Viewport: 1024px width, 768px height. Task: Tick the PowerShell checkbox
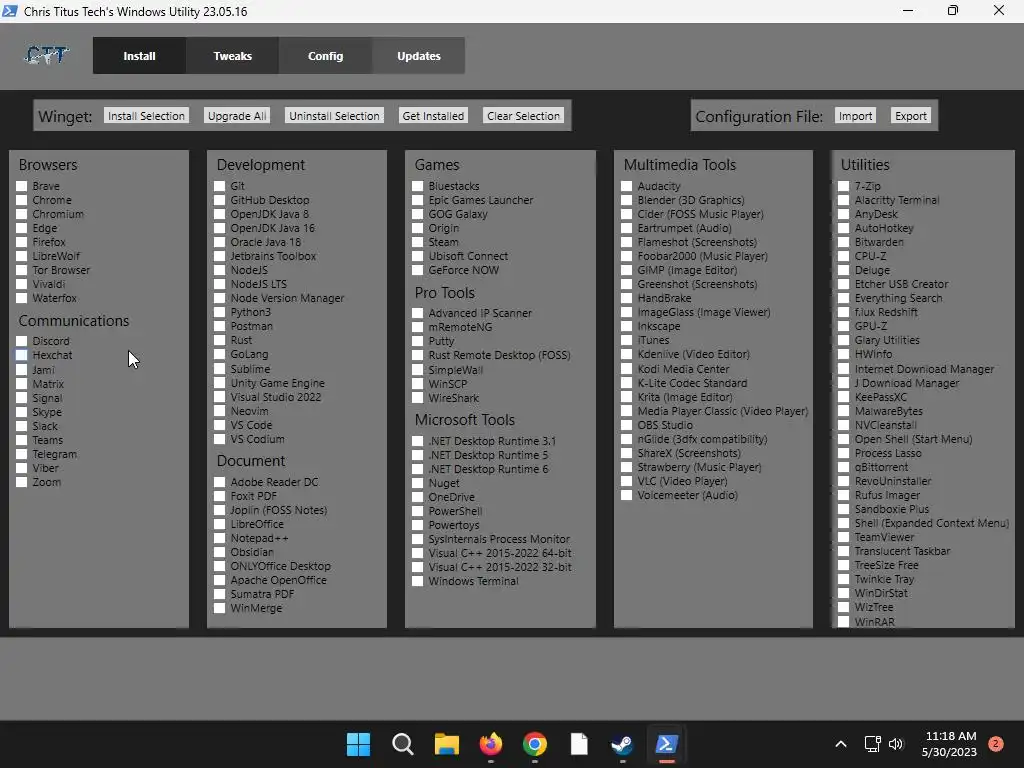coord(417,511)
